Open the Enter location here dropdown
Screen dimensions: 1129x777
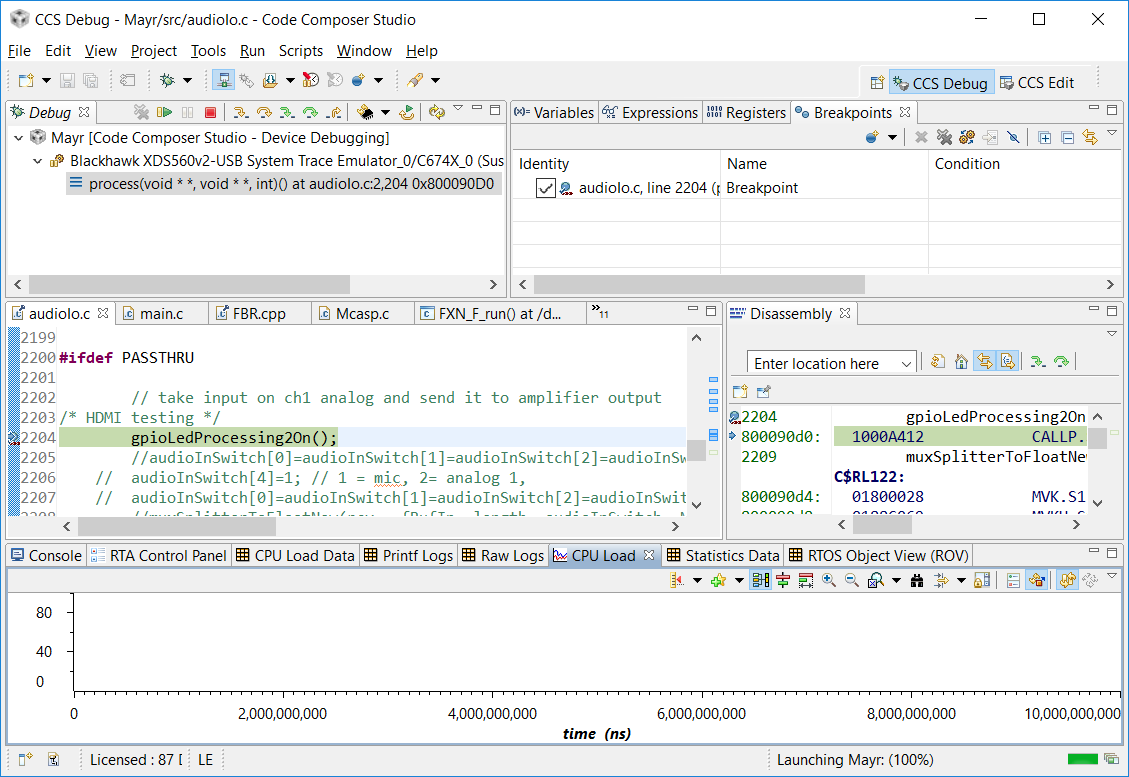[906, 363]
